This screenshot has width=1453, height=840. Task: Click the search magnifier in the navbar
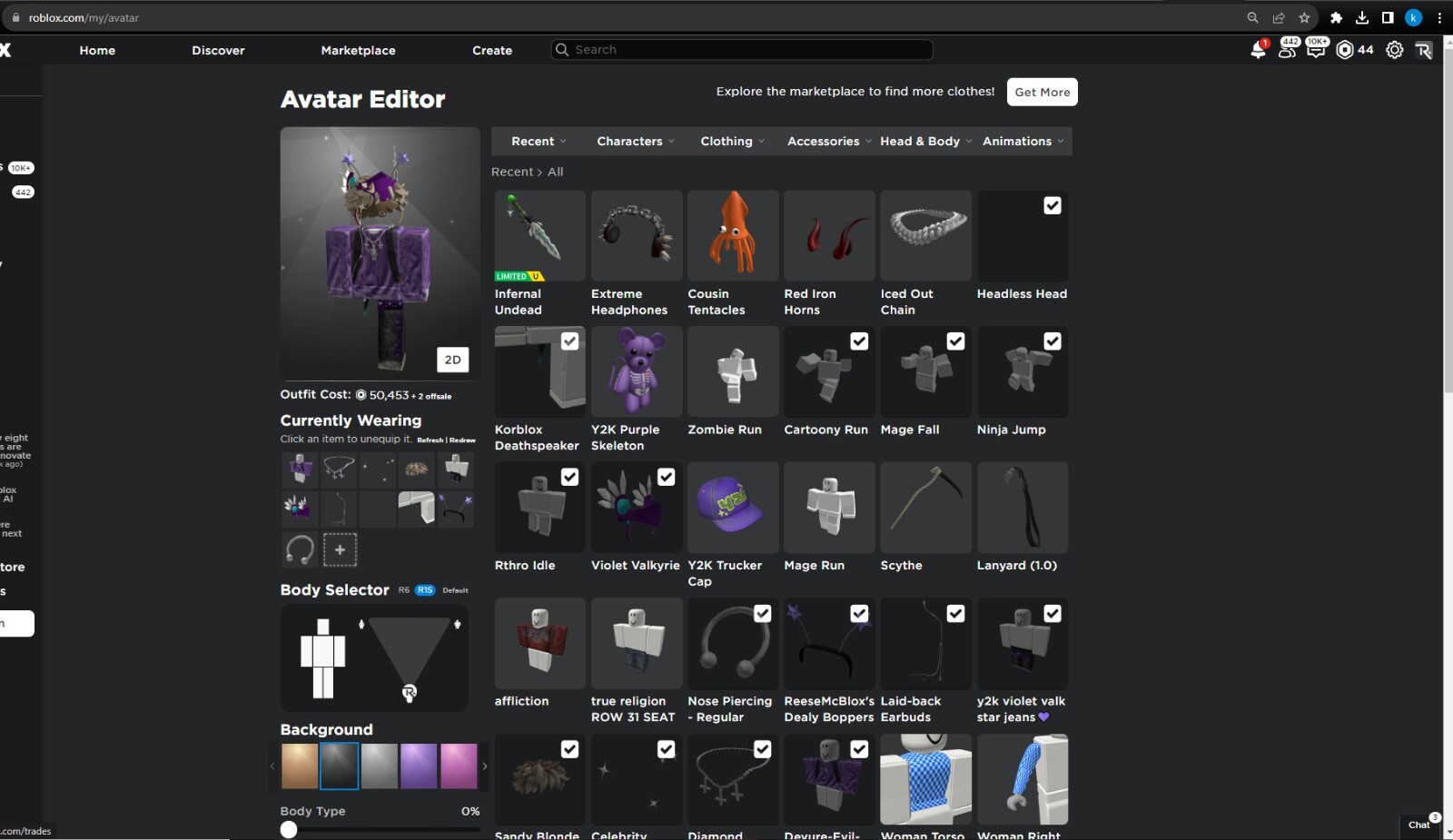click(x=563, y=49)
